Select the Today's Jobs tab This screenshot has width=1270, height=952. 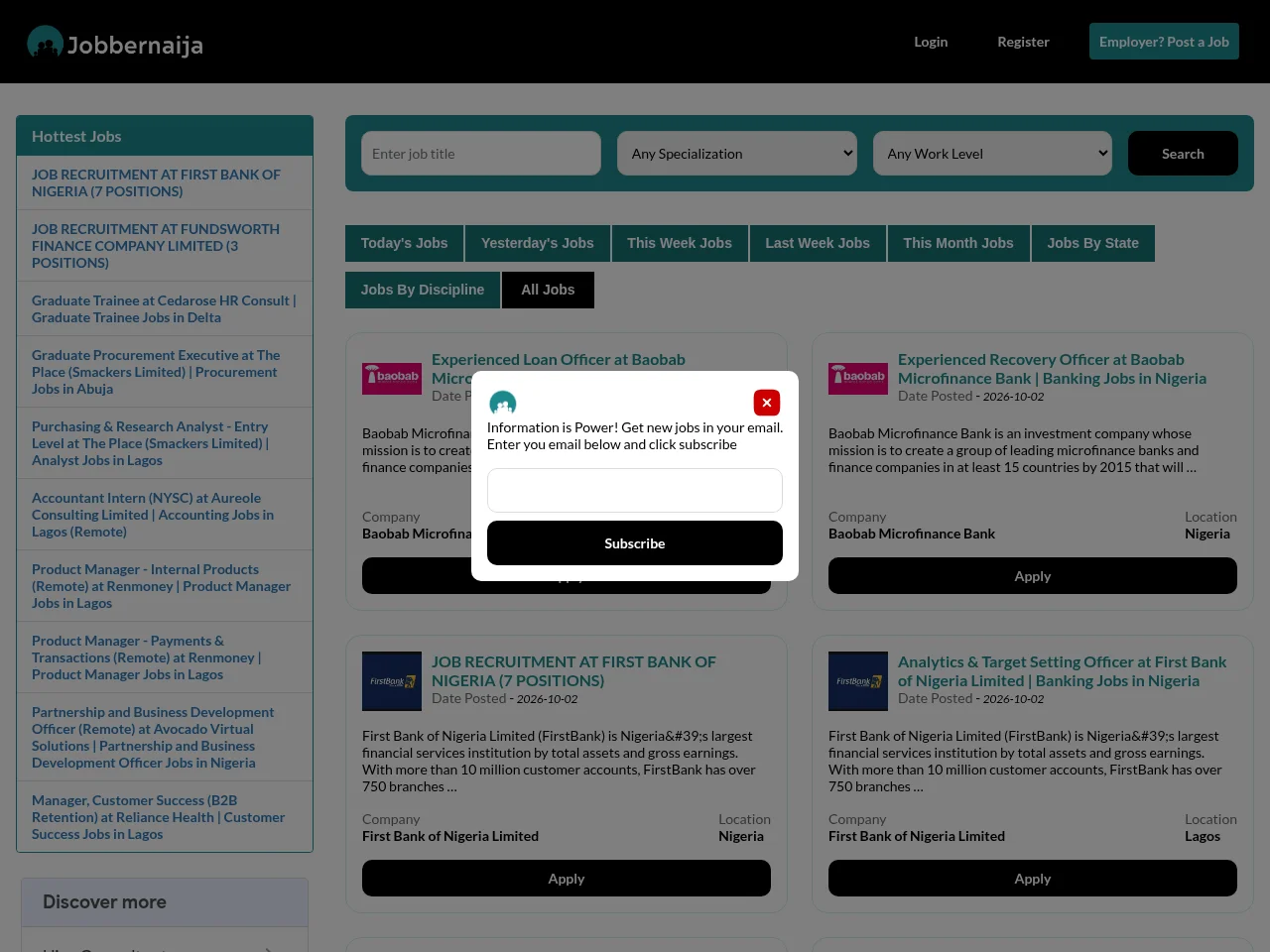click(x=405, y=243)
